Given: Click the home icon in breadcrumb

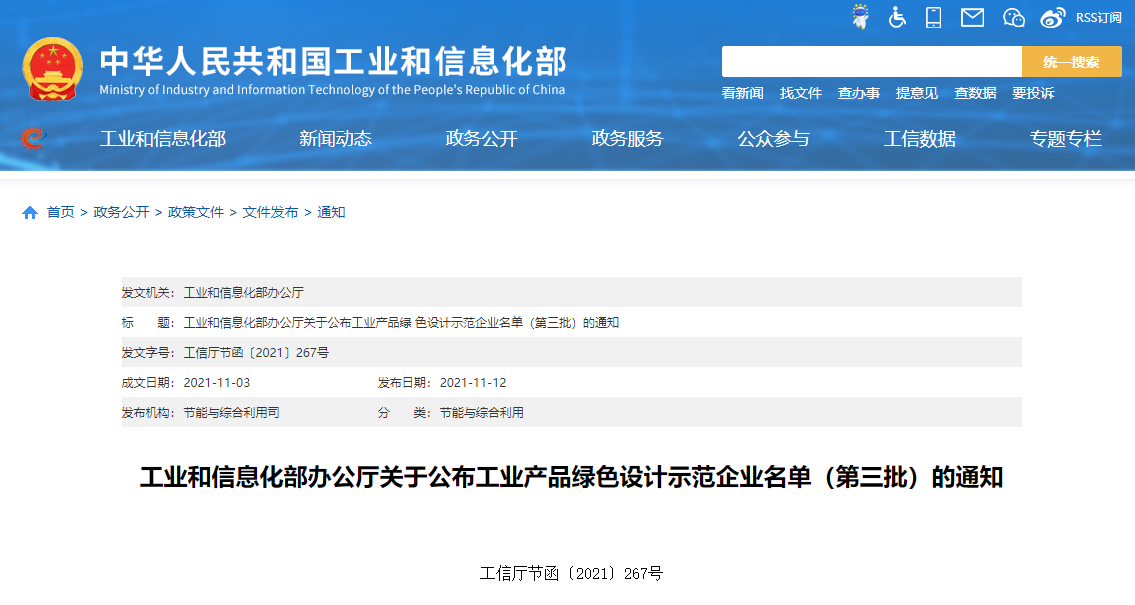Looking at the screenshot, I should [x=30, y=213].
